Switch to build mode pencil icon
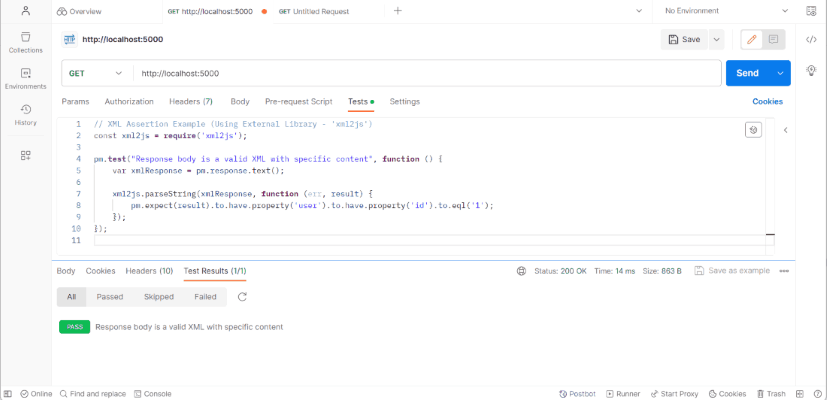827x400 pixels. pos(752,40)
